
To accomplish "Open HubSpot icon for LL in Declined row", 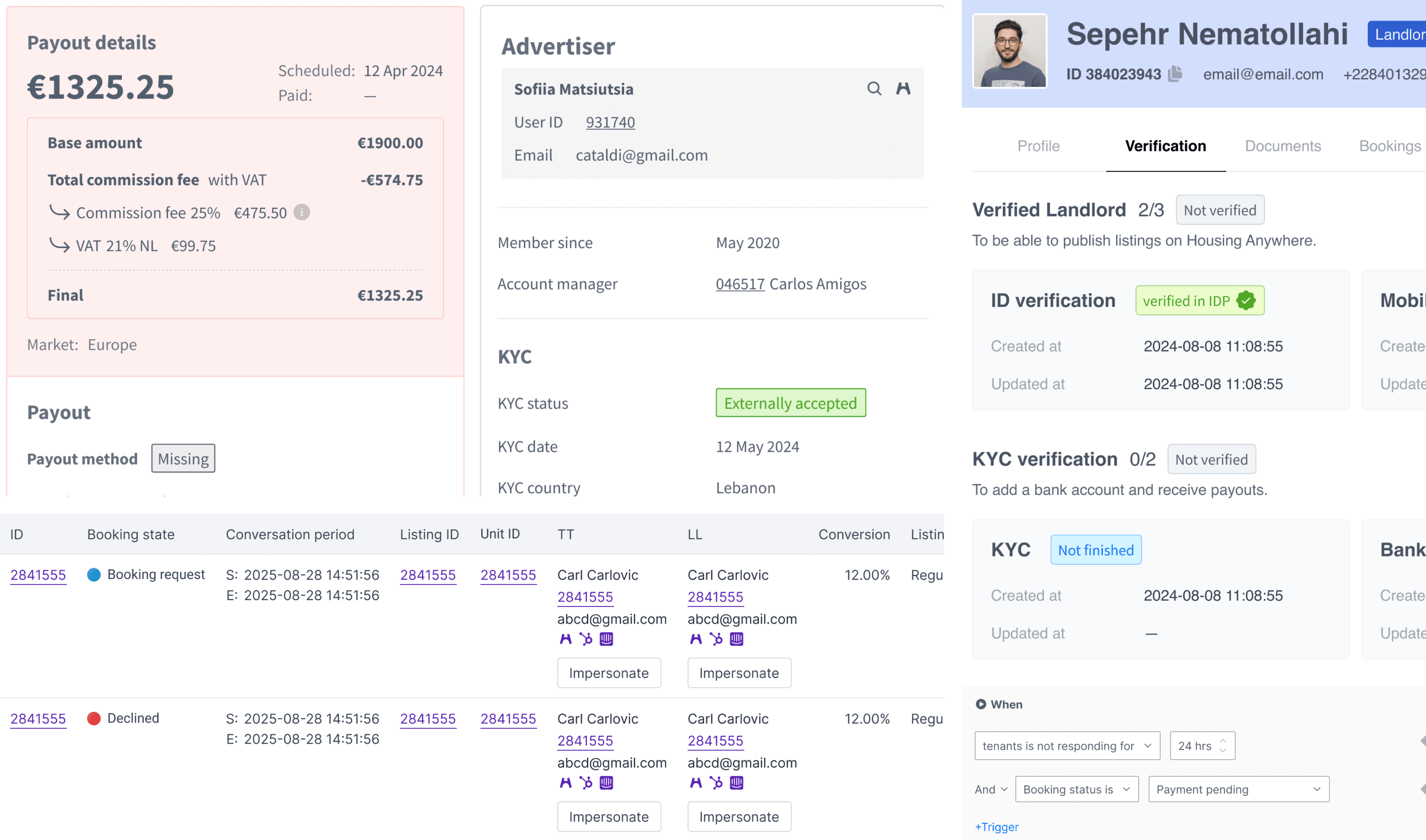I will (x=716, y=783).
